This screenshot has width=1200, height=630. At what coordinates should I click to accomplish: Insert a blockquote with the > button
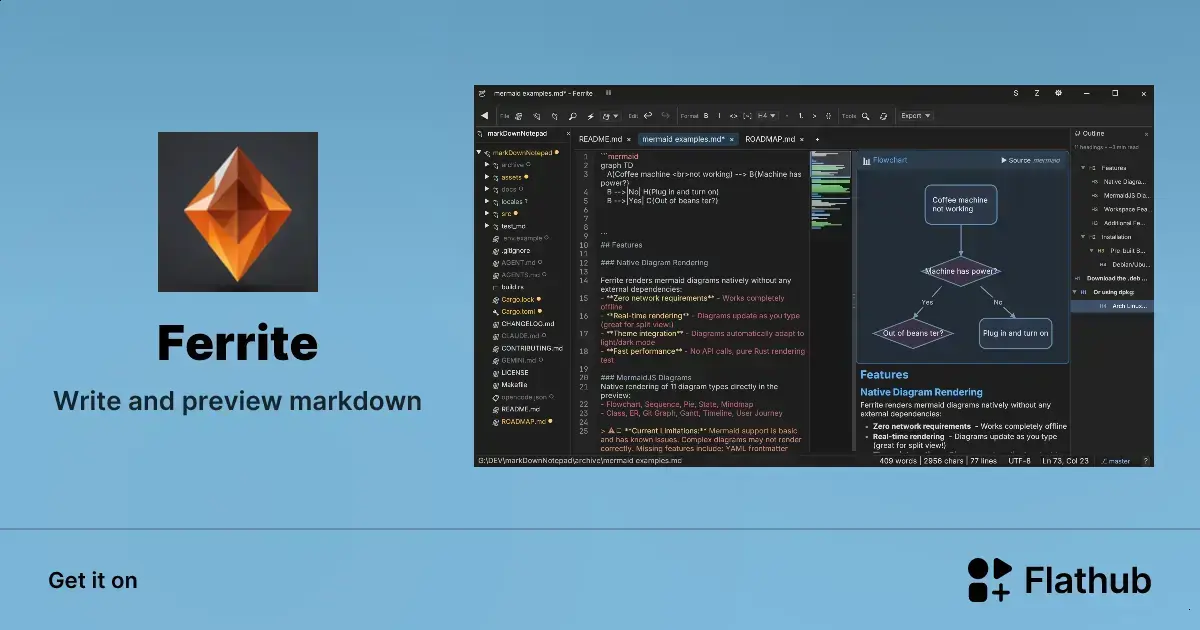tap(814, 116)
